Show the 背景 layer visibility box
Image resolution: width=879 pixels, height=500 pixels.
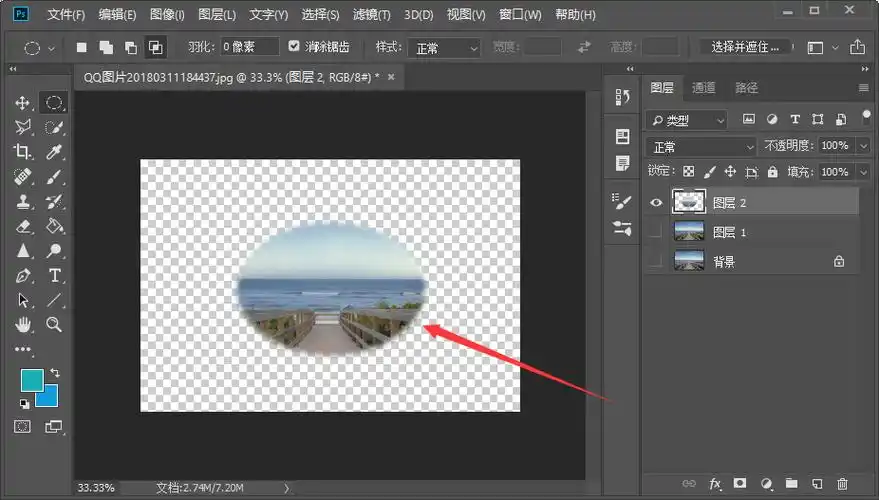click(x=657, y=261)
